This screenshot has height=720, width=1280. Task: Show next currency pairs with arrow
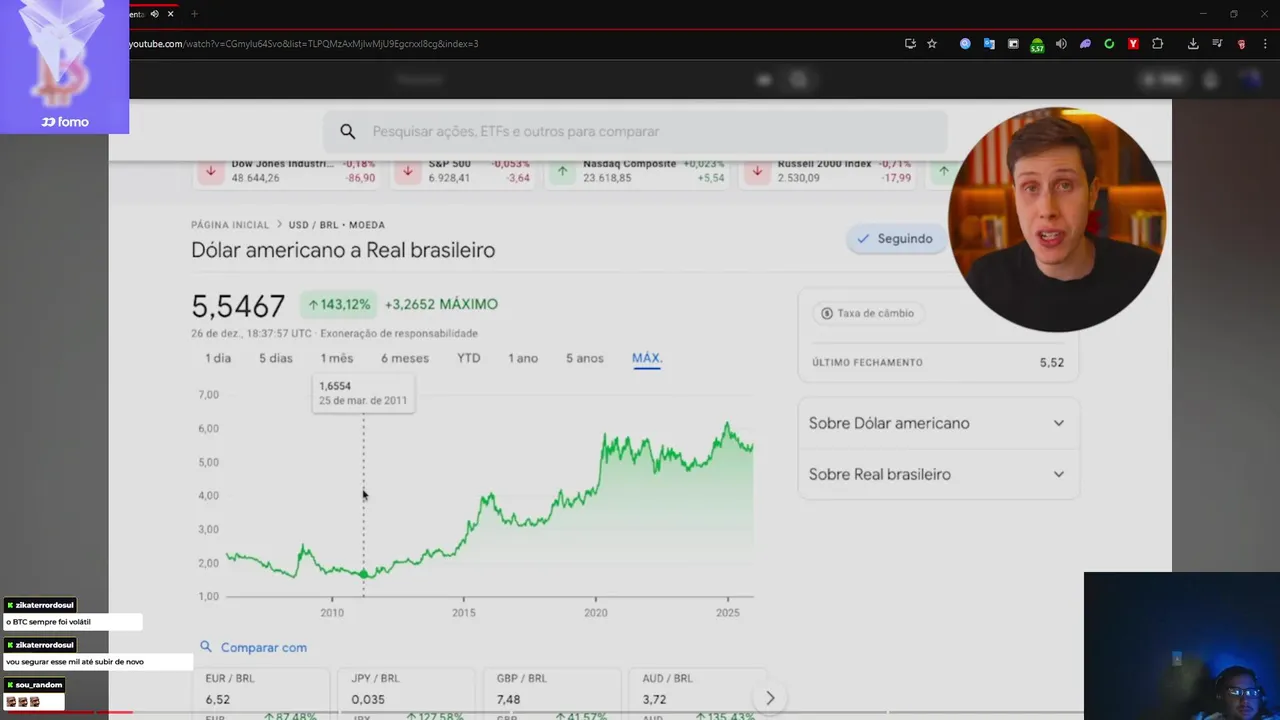(x=770, y=698)
